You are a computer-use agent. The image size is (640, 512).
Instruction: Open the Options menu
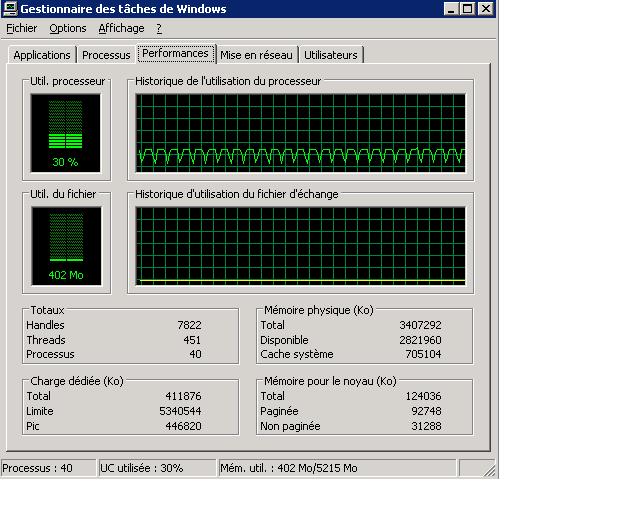click(68, 29)
